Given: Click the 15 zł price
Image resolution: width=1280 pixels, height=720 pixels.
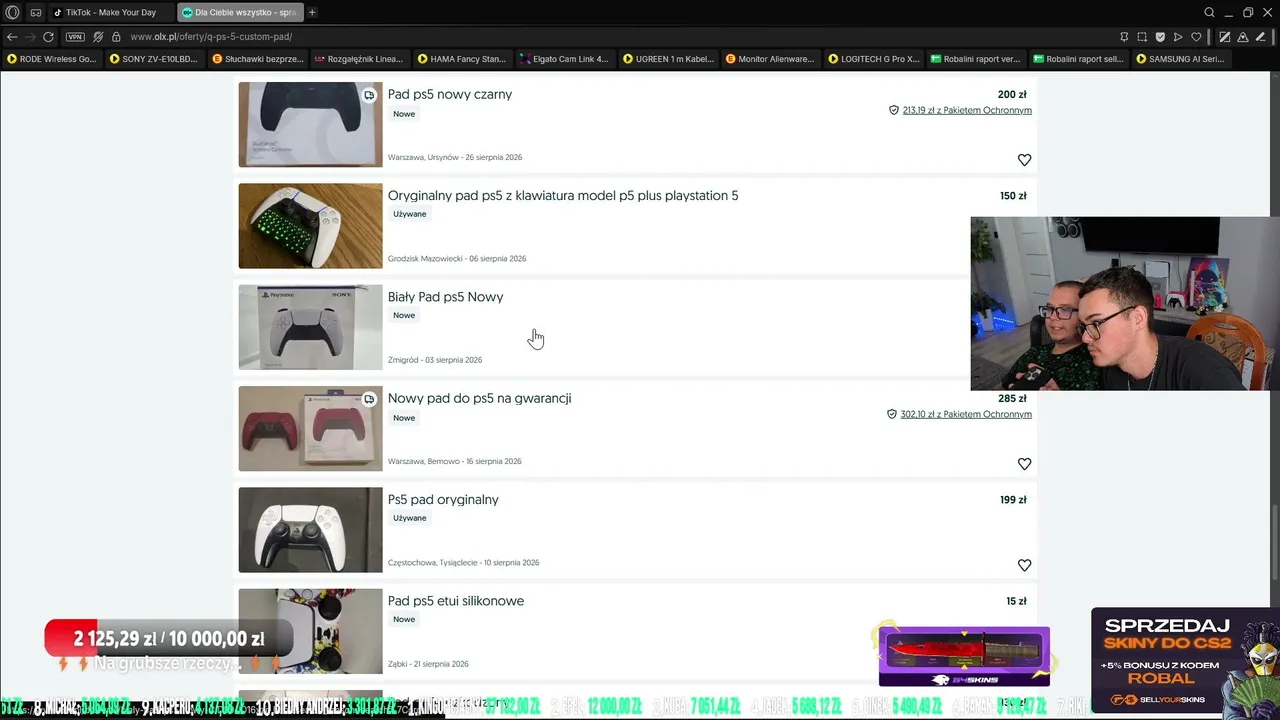Looking at the screenshot, I should (1016, 601).
